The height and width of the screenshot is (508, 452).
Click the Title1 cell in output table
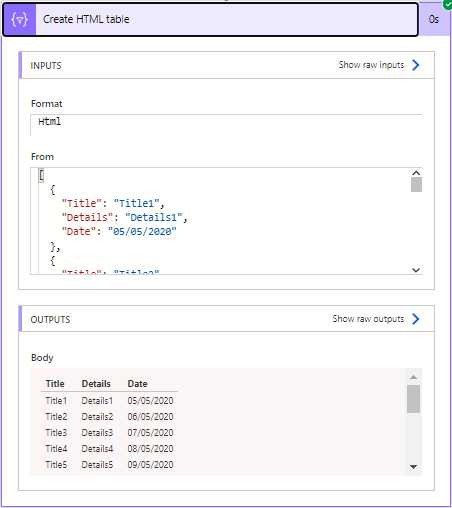coord(56,401)
